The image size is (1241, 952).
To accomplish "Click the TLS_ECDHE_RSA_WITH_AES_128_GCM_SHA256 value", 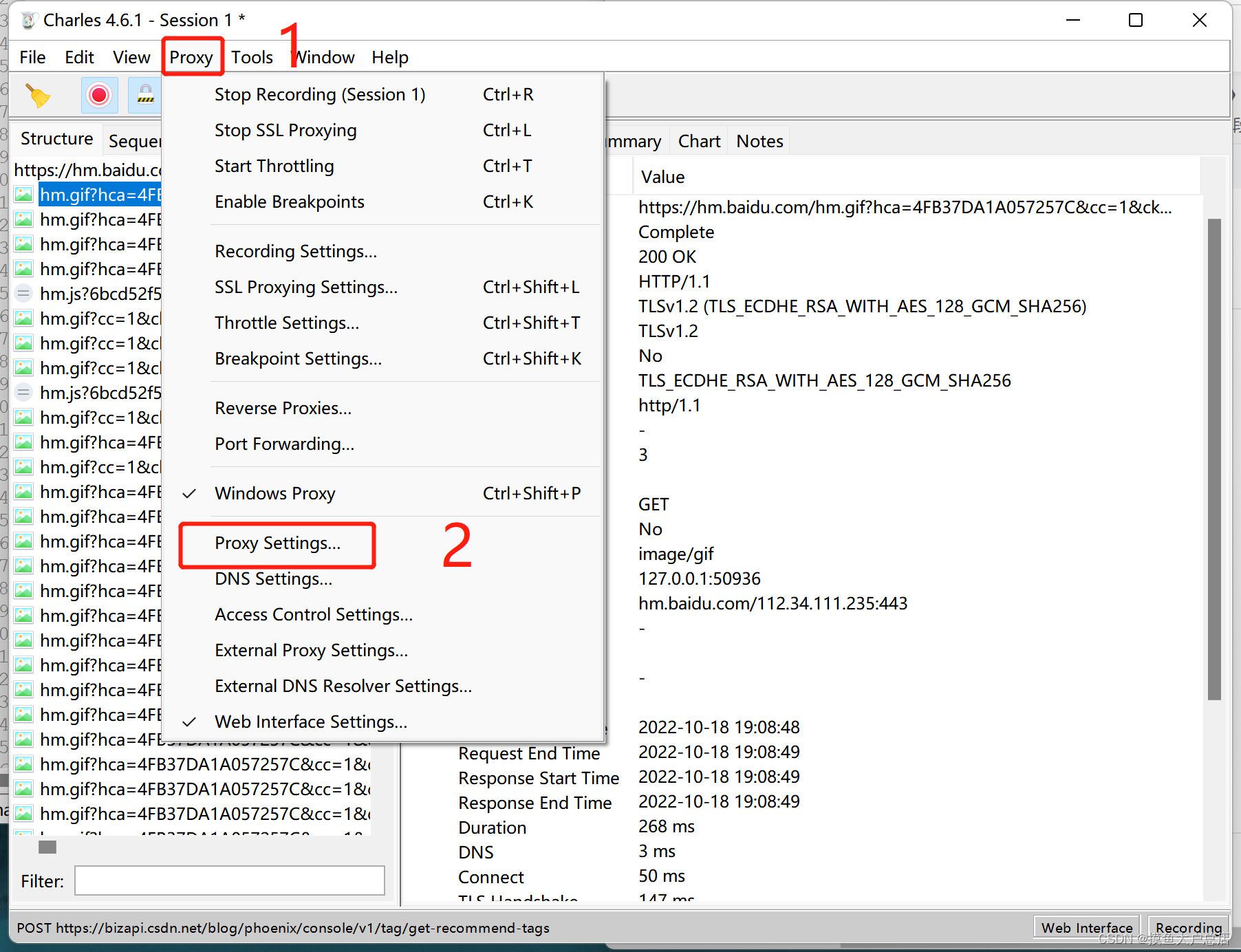I will [x=825, y=380].
